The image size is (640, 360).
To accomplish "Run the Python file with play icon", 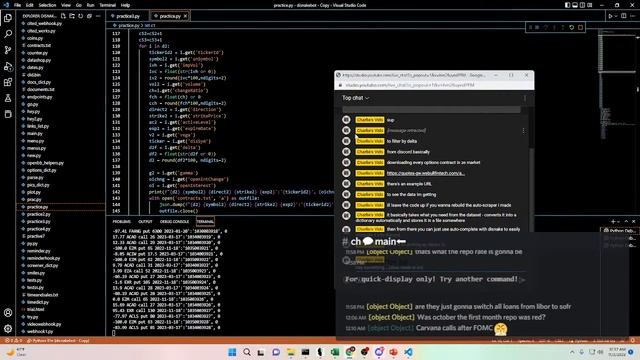I will [x=610, y=16].
